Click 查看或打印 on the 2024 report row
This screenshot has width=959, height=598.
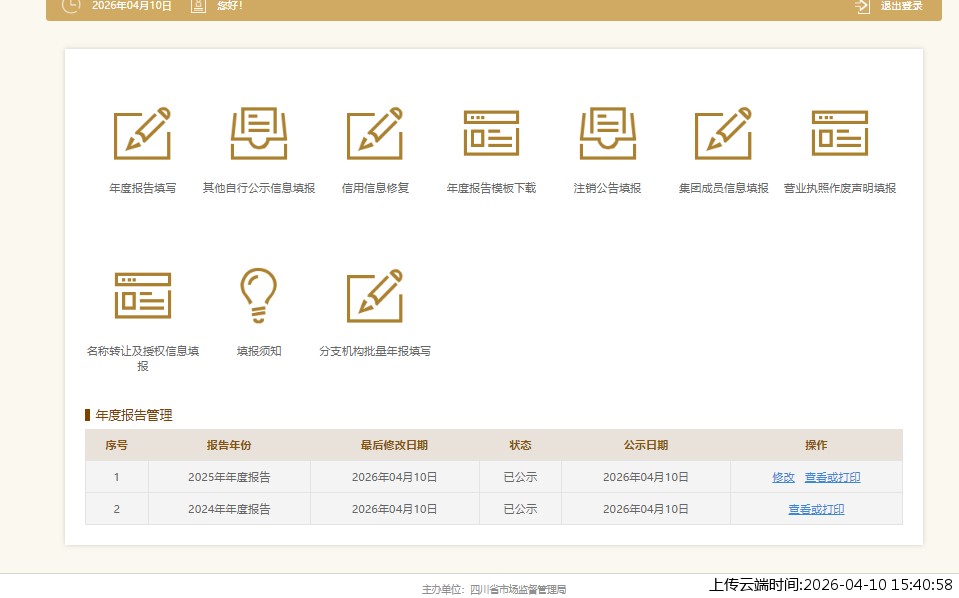click(x=814, y=509)
